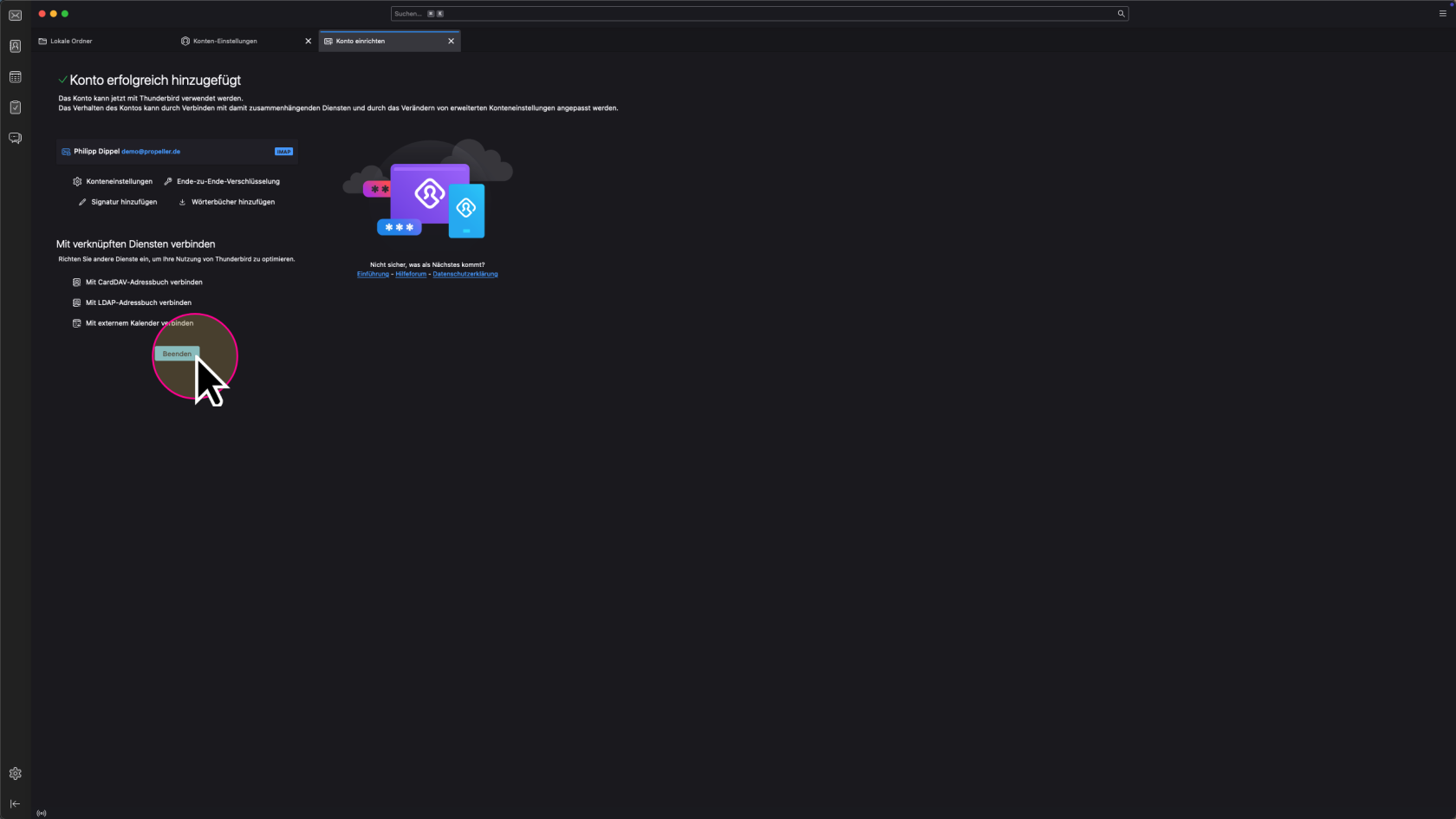Close the Konto einrichten tab
The width and height of the screenshot is (1456, 819).
tap(451, 41)
